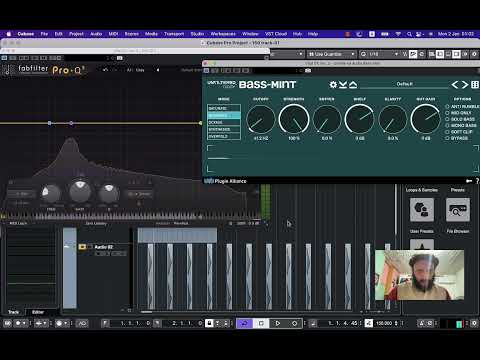Toggle the right zone visibility icon
480x360 pixels.
pos(456,54)
